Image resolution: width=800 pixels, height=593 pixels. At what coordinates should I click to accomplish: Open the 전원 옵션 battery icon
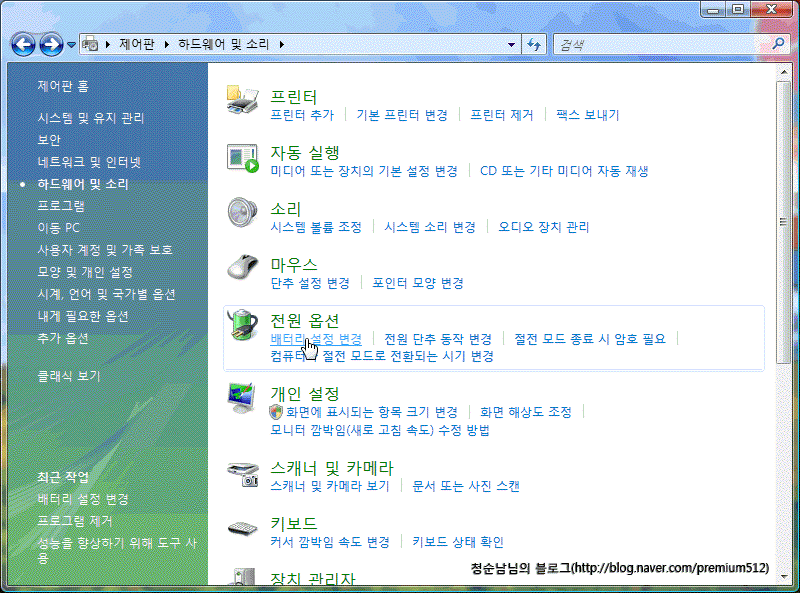coord(242,324)
